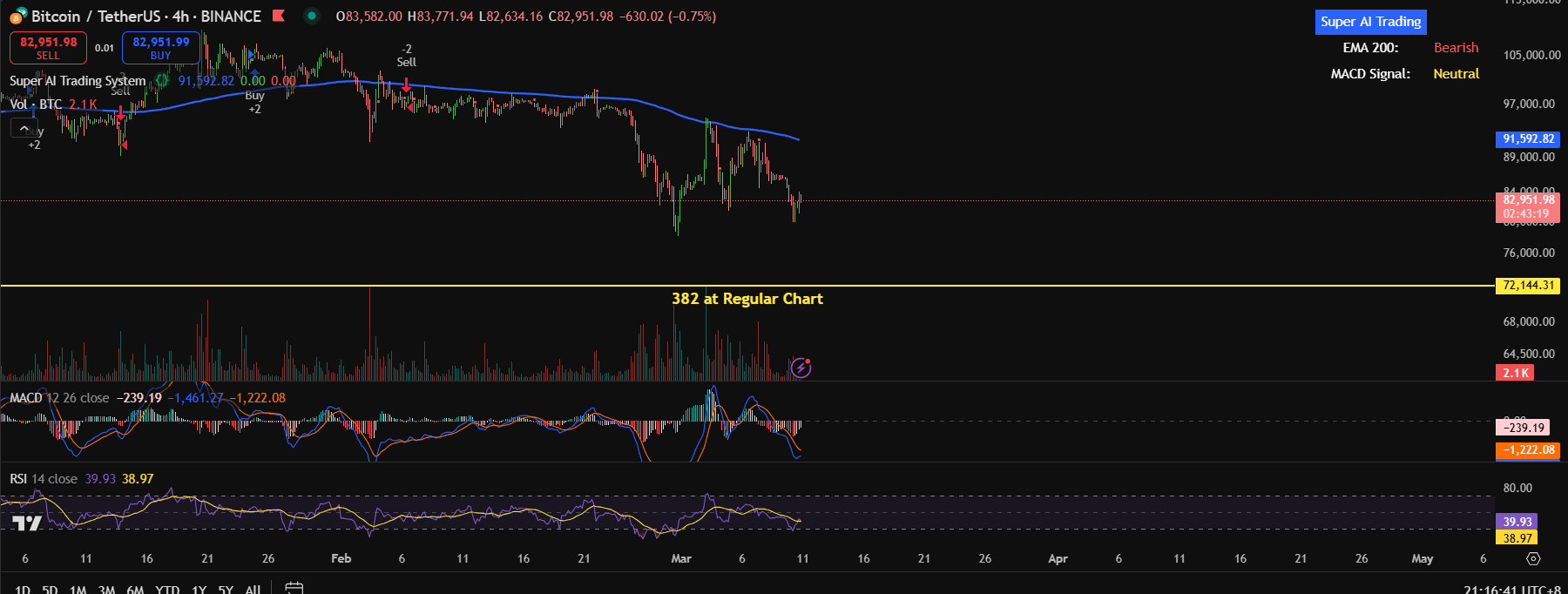Click the 64,500.00 price axis level
The width and height of the screenshot is (1568, 594).
[x=1529, y=354]
